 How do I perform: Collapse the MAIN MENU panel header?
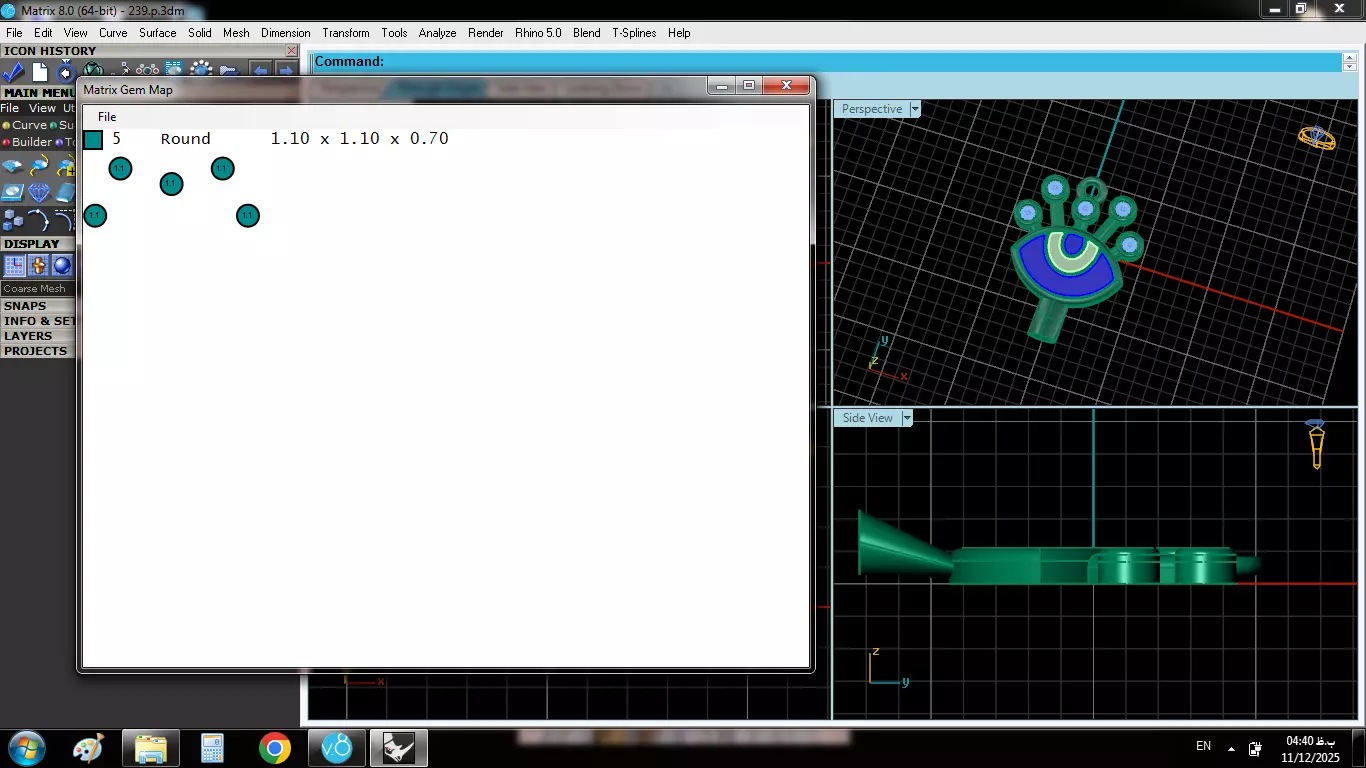click(x=38, y=93)
